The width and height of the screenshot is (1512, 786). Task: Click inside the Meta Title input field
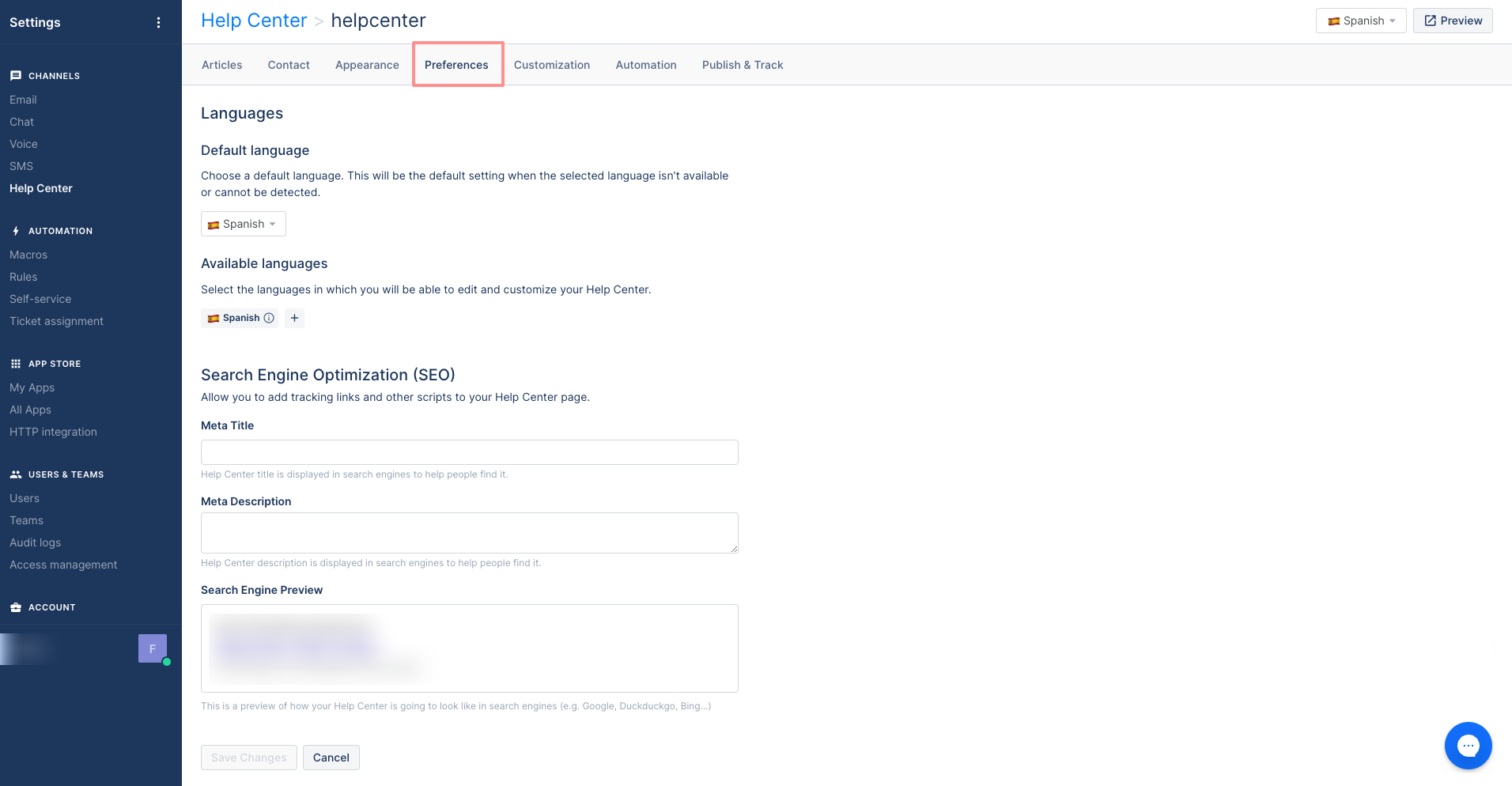tap(469, 452)
